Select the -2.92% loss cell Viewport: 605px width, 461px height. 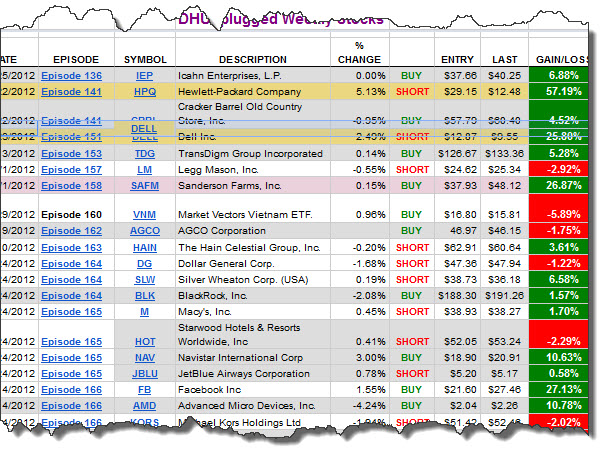point(558,170)
